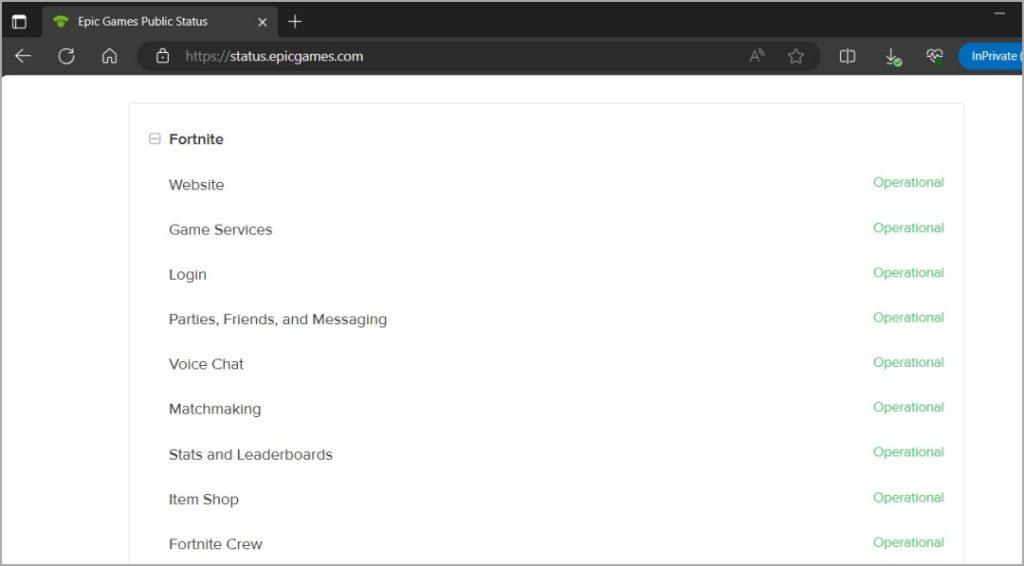Screen dimensions: 1024x566
Task: Click the Item Shop label
Action: click(203, 499)
